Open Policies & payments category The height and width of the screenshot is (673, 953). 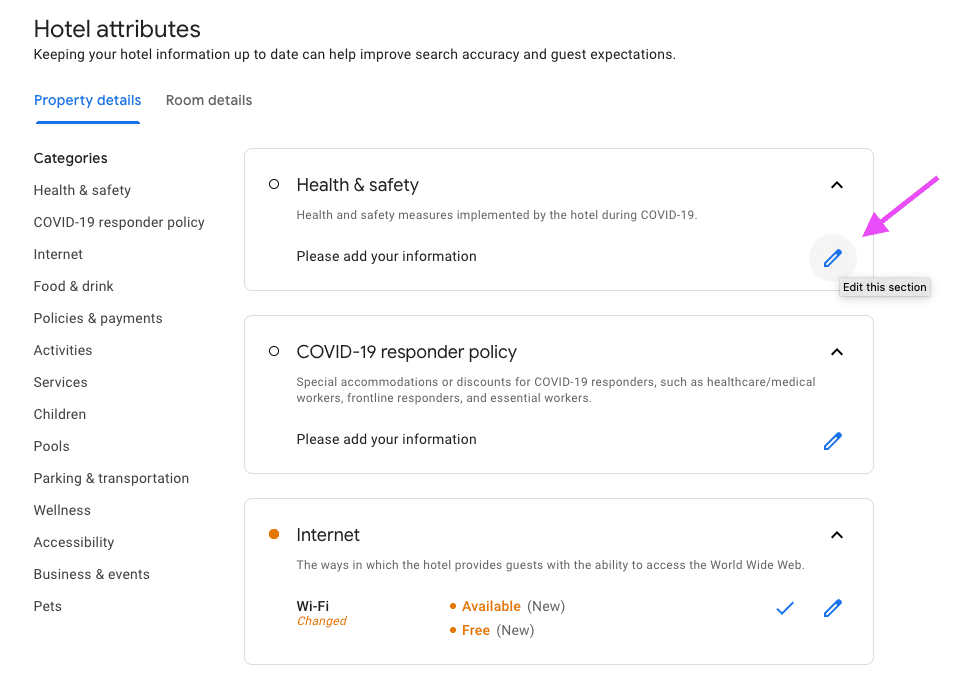tap(98, 319)
